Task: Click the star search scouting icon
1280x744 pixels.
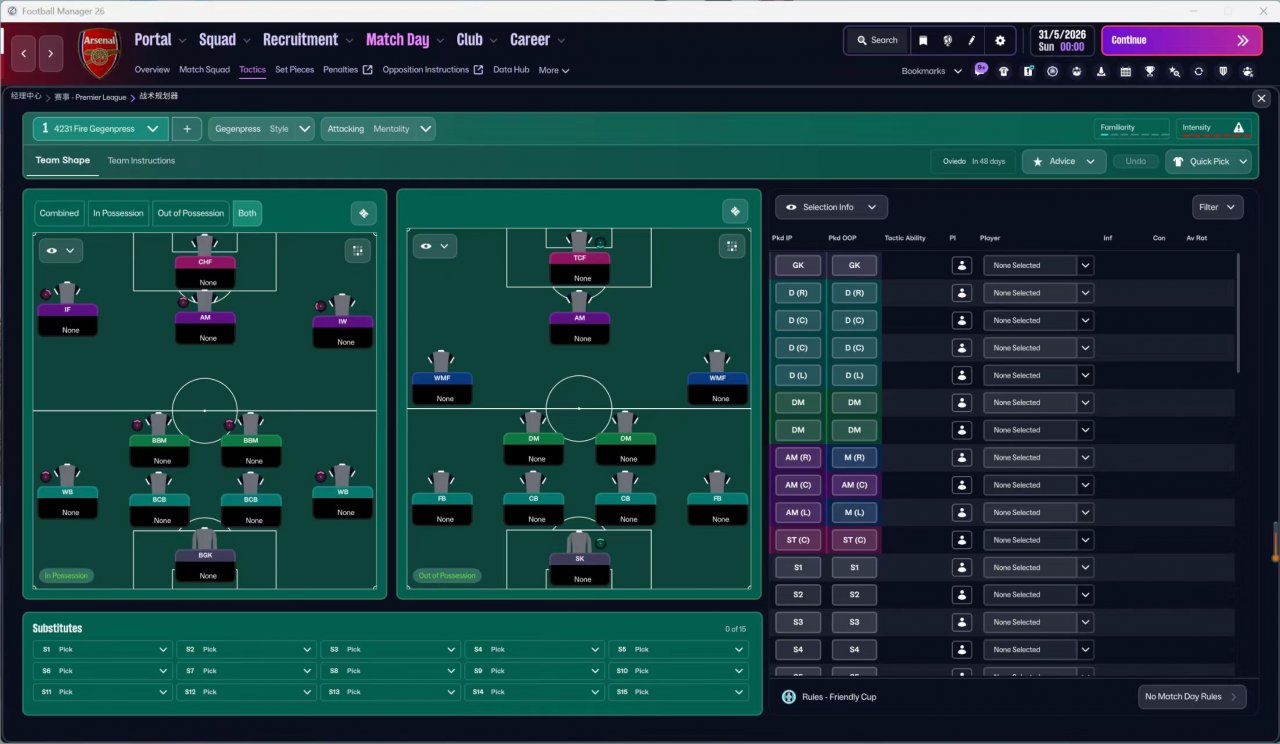Action: [1174, 72]
